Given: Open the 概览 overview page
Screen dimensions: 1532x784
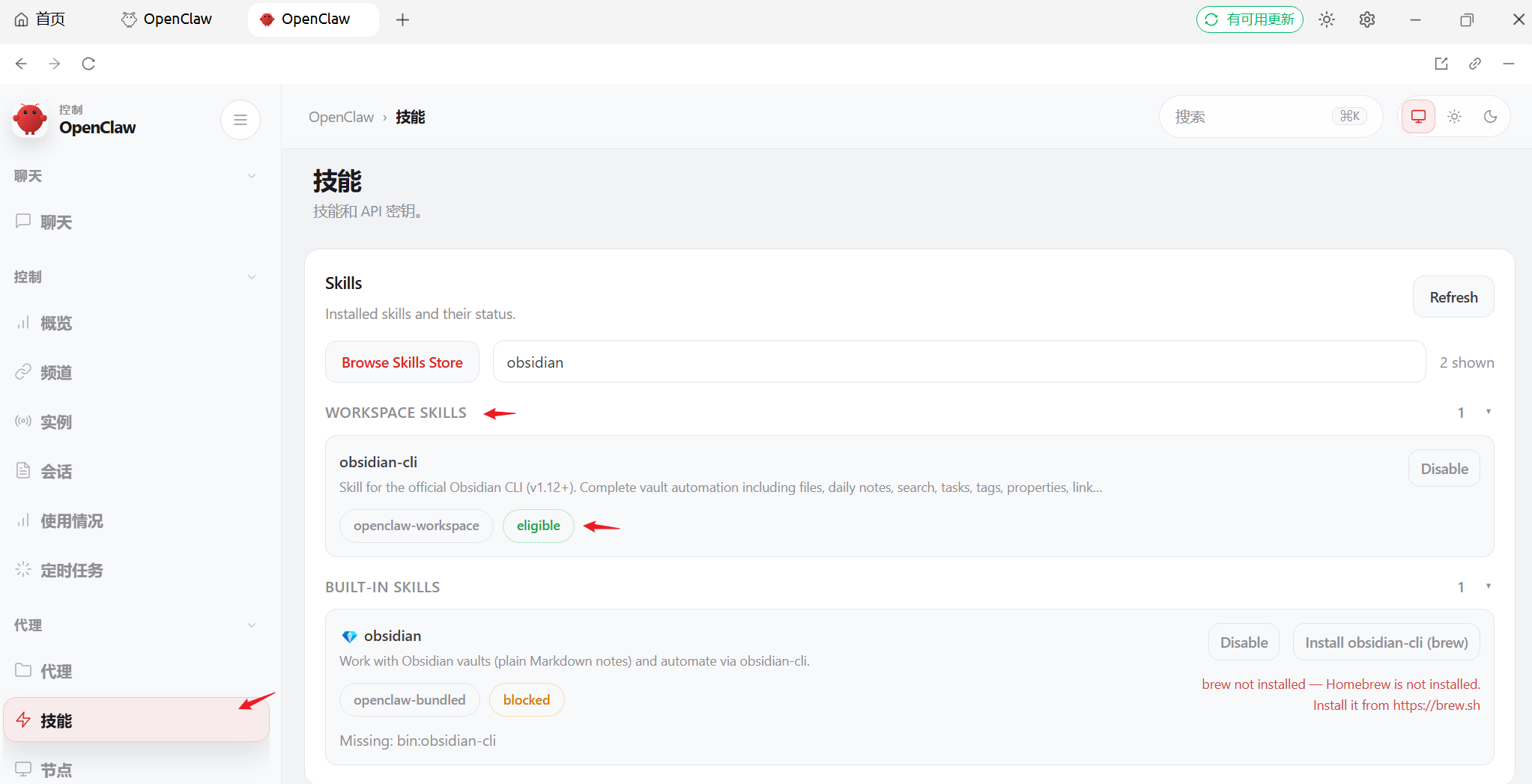Looking at the screenshot, I should click(x=136, y=323).
